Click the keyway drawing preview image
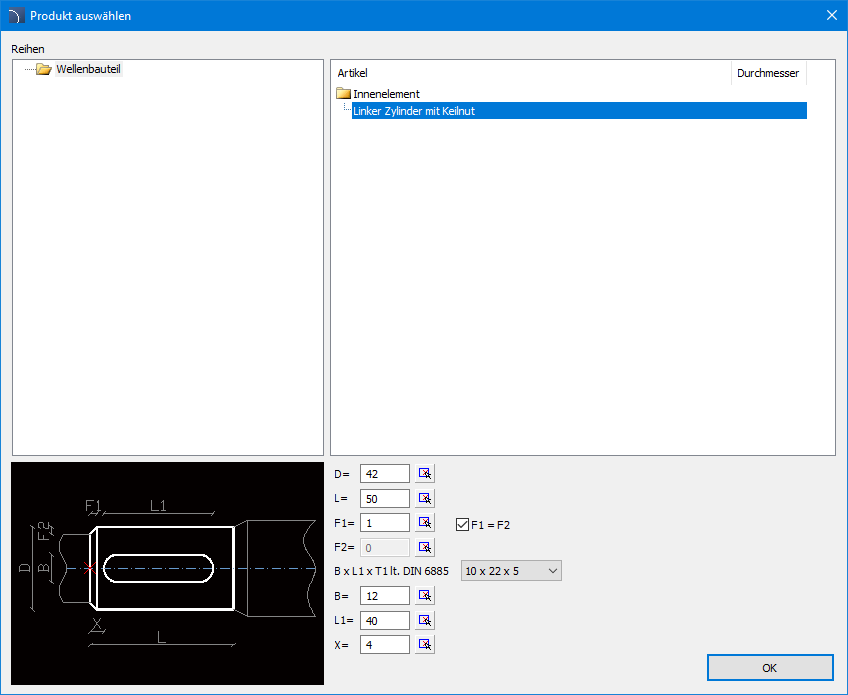 pos(167,573)
